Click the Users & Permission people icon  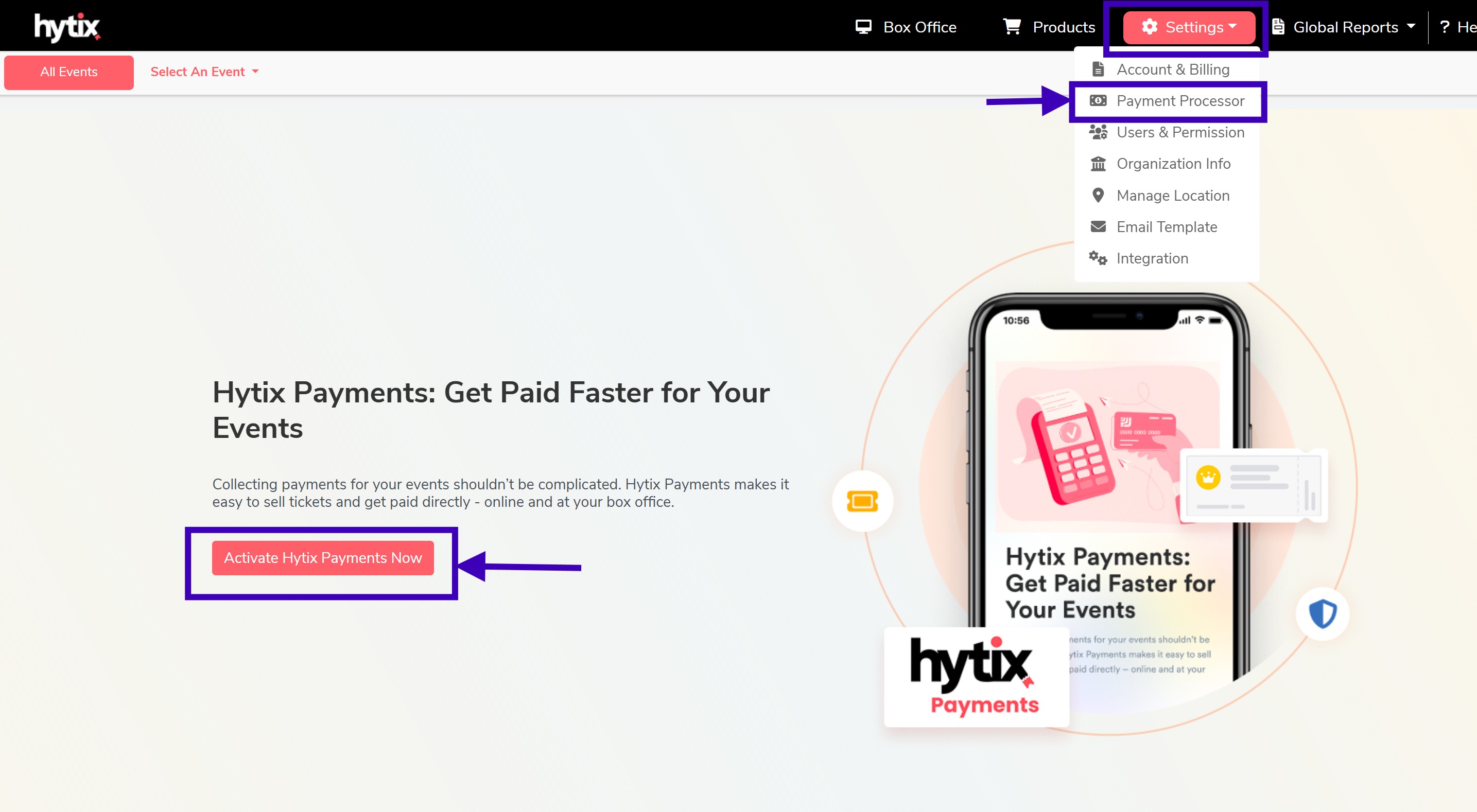point(1098,132)
